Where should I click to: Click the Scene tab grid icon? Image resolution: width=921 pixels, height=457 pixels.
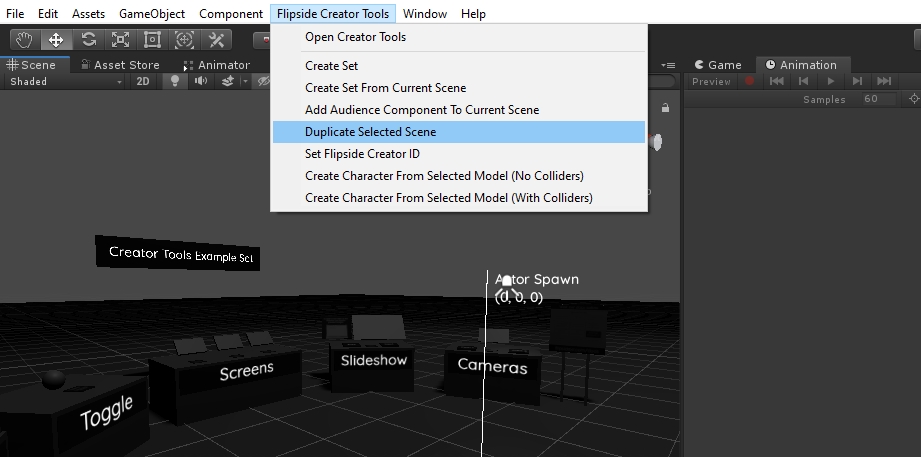tap(12, 65)
